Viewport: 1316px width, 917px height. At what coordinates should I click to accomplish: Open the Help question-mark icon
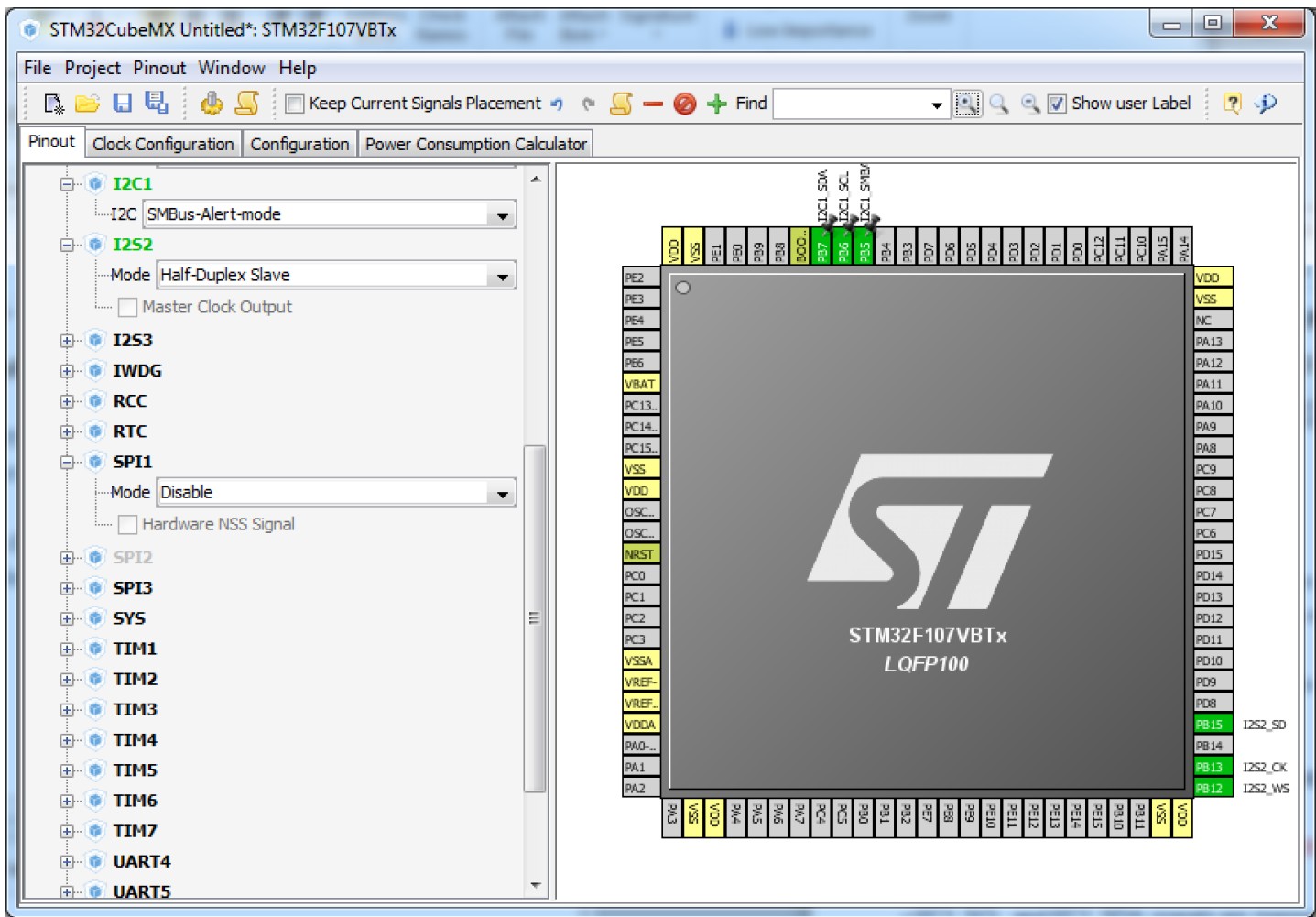[1233, 104]
